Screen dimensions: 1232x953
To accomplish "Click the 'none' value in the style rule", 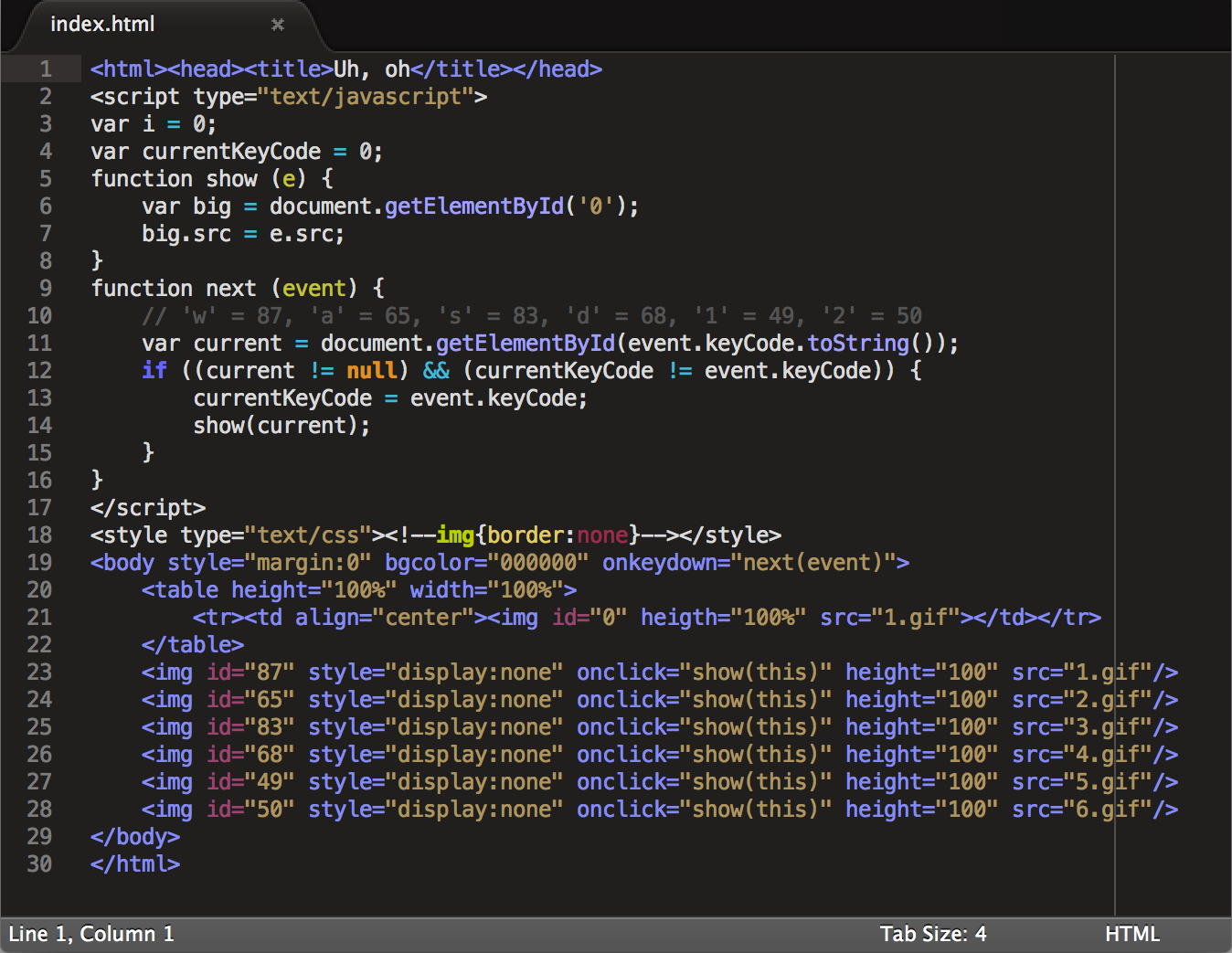I will pyautogui.click(x=602, y=535).
